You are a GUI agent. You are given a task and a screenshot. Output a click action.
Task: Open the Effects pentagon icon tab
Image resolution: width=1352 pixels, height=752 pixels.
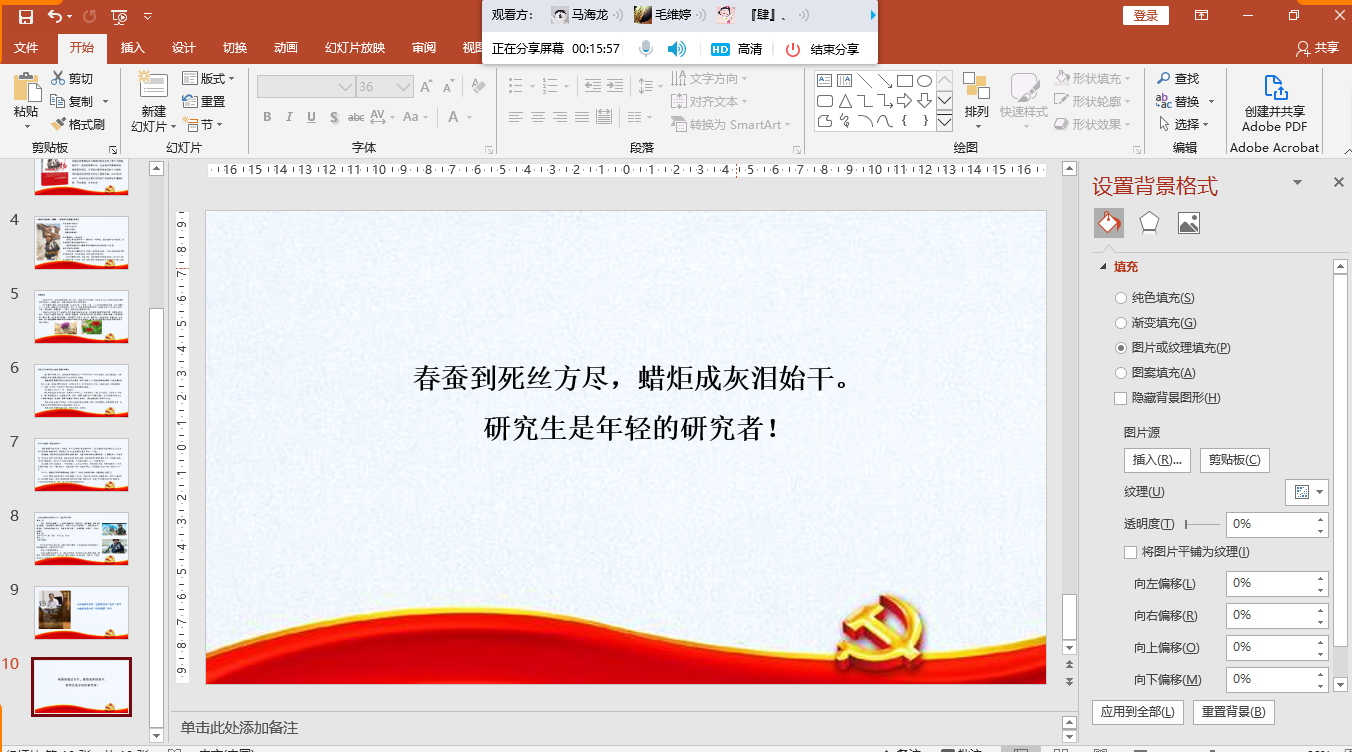tap(1149, 223)
